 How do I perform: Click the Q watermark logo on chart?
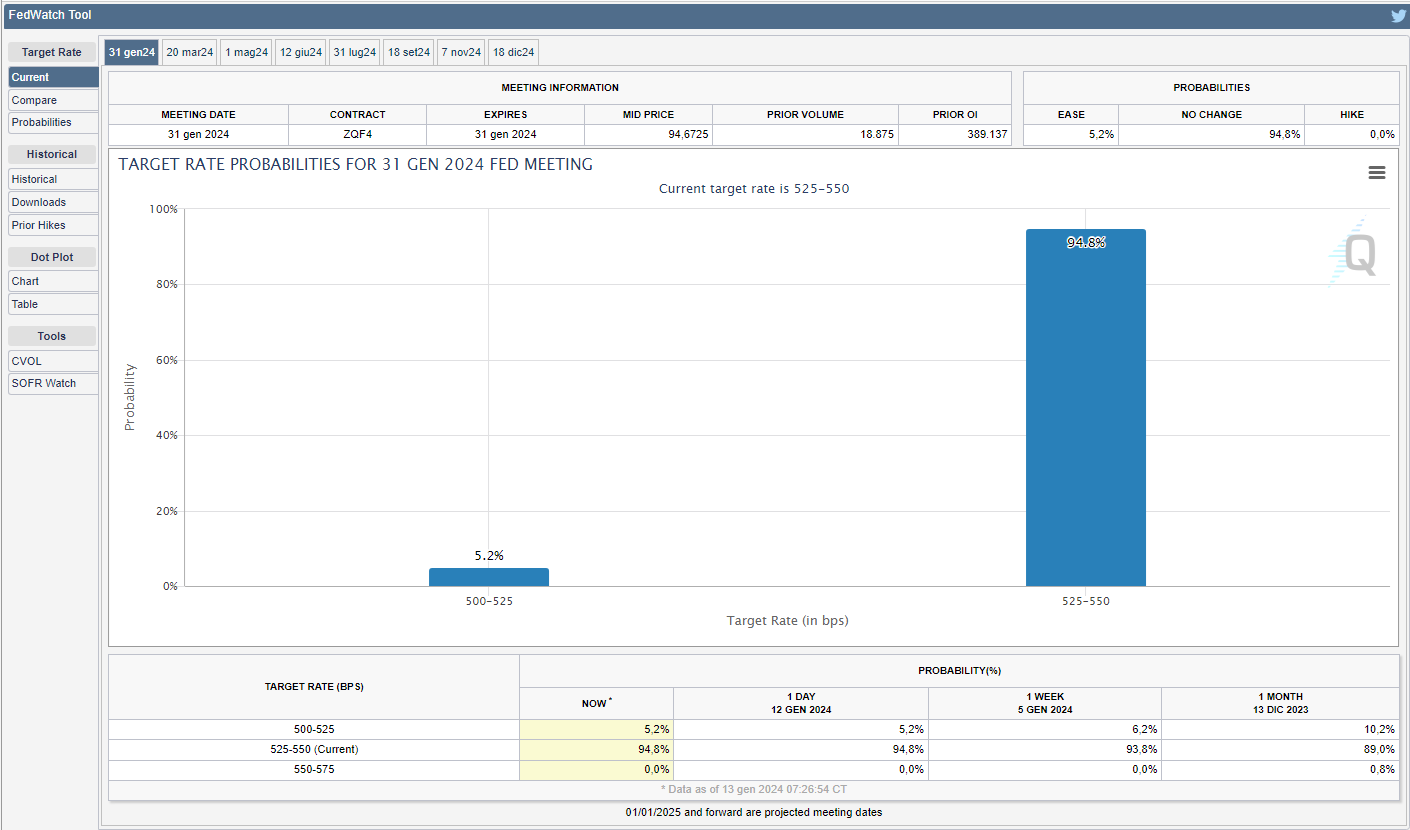(1357, 254)
